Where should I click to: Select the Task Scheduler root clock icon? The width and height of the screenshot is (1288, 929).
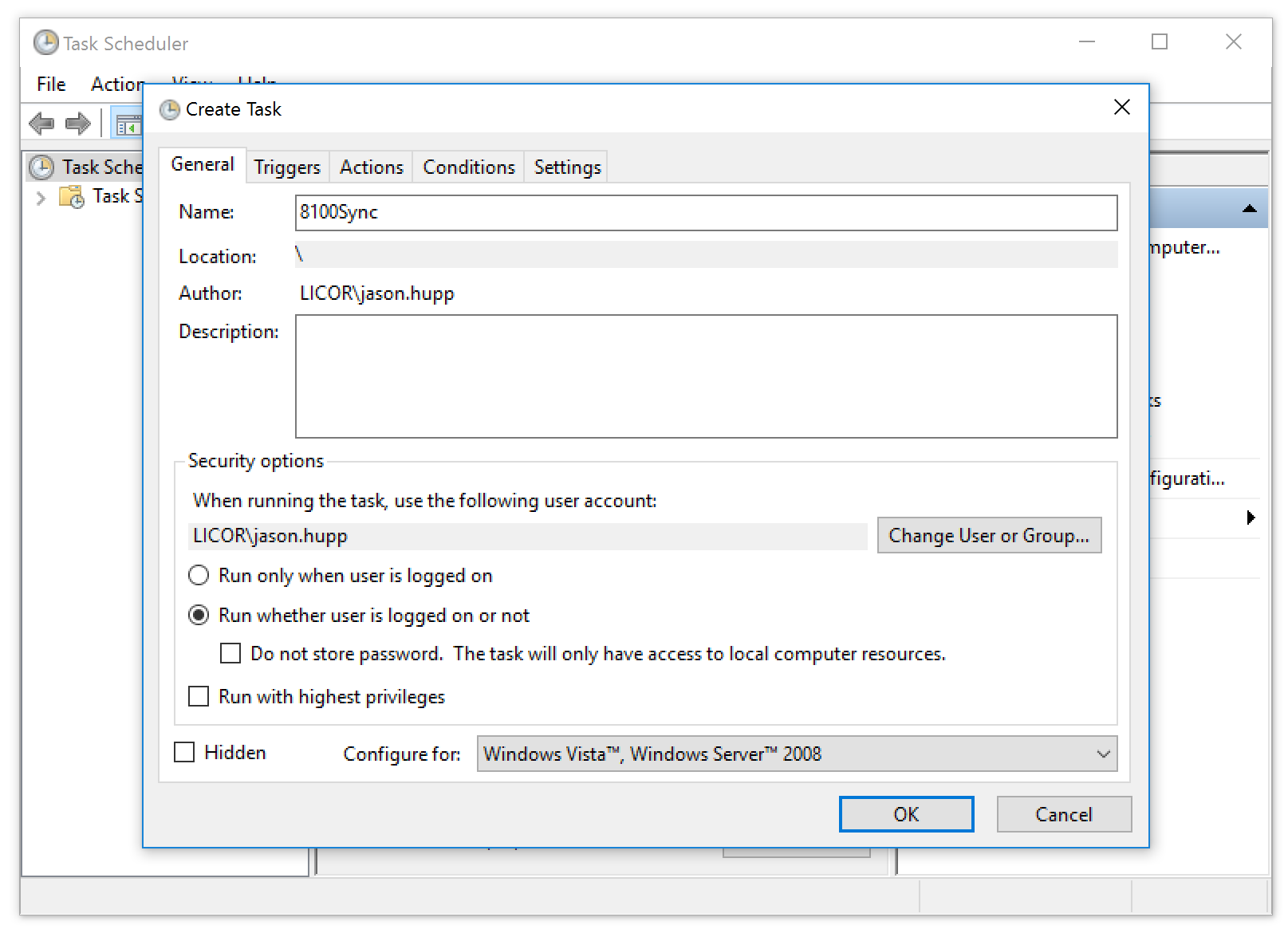click(x=41, y=167)
